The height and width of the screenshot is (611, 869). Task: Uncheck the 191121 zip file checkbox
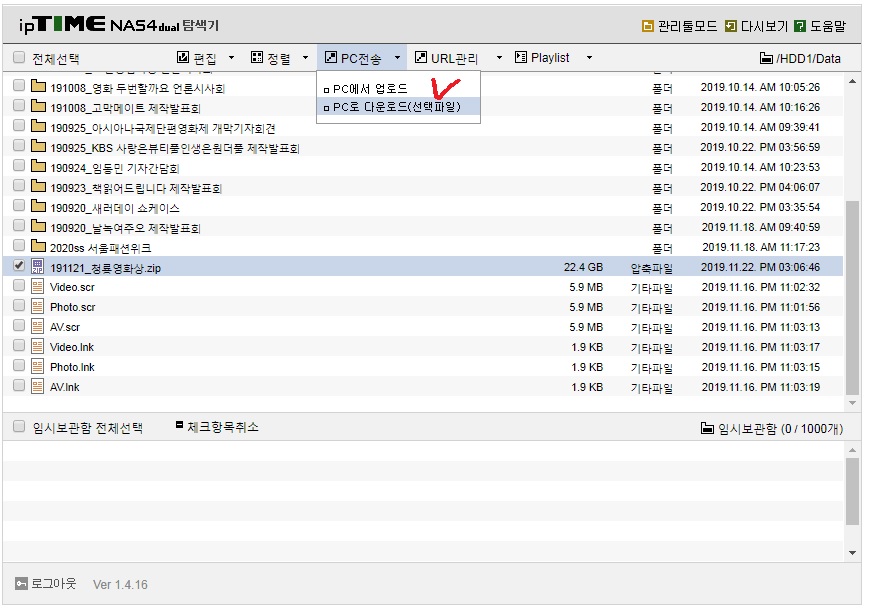(x=19, y=266)
